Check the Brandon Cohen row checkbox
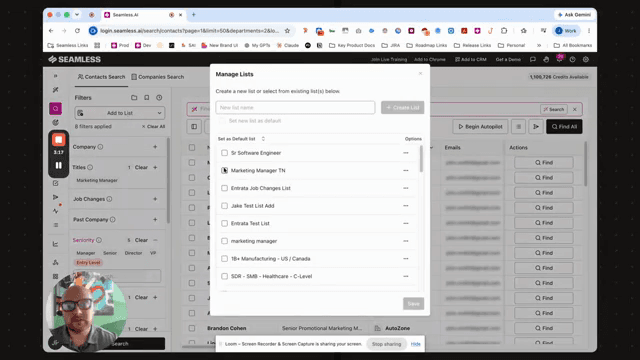640x360 pixels. pyautogui.click(x=192, y=328)
